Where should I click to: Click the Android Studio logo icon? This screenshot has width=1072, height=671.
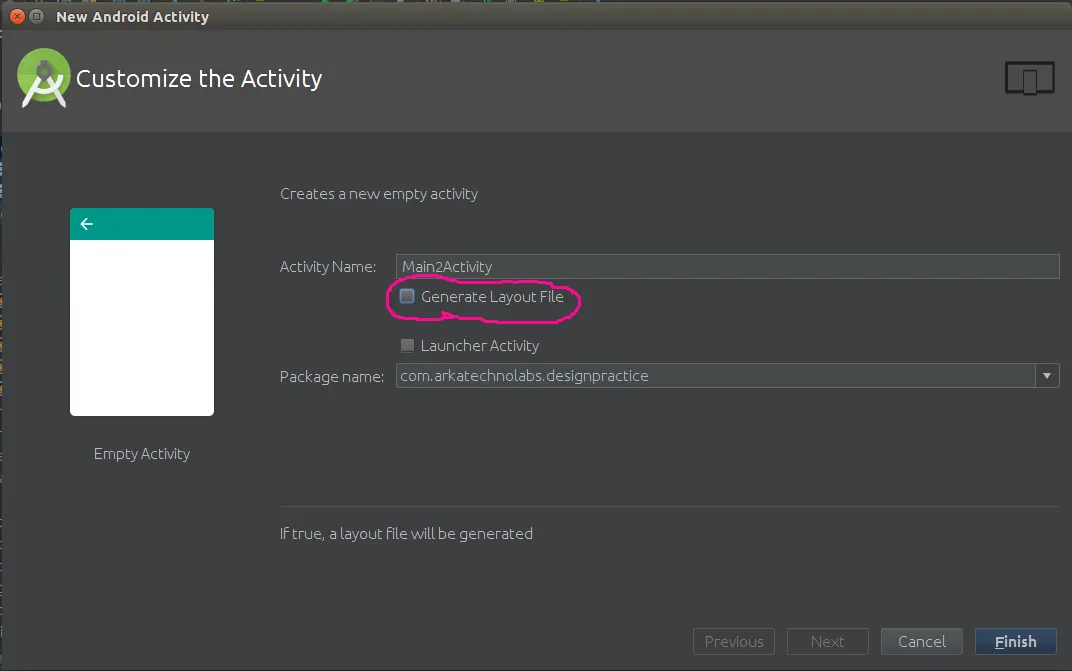(x=43, y=78)
